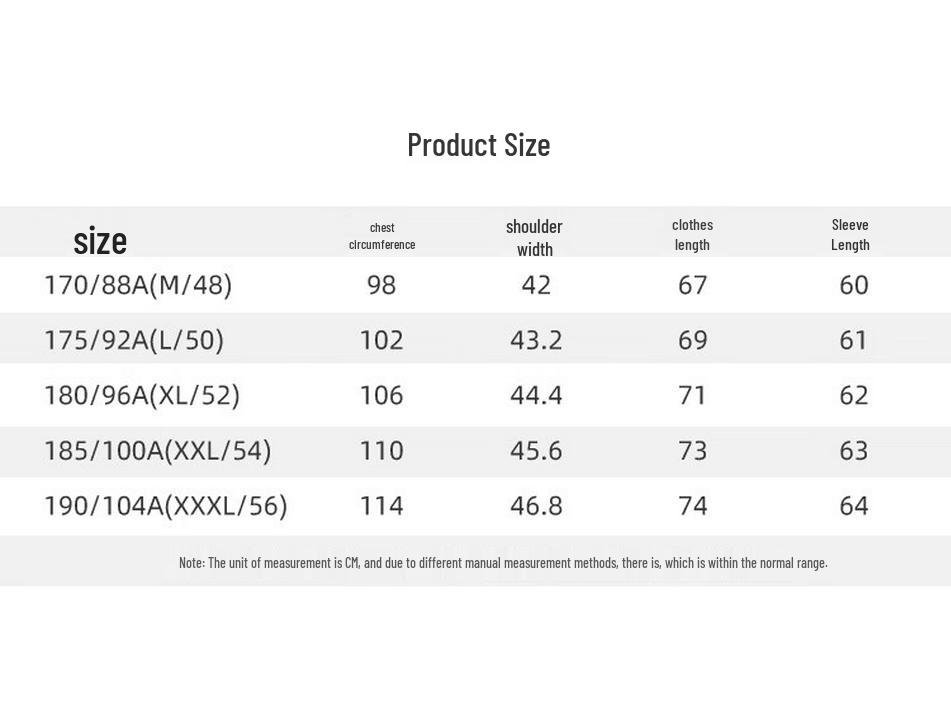Click the size column header
Viewport: 951px width, 714px height.
100,241
